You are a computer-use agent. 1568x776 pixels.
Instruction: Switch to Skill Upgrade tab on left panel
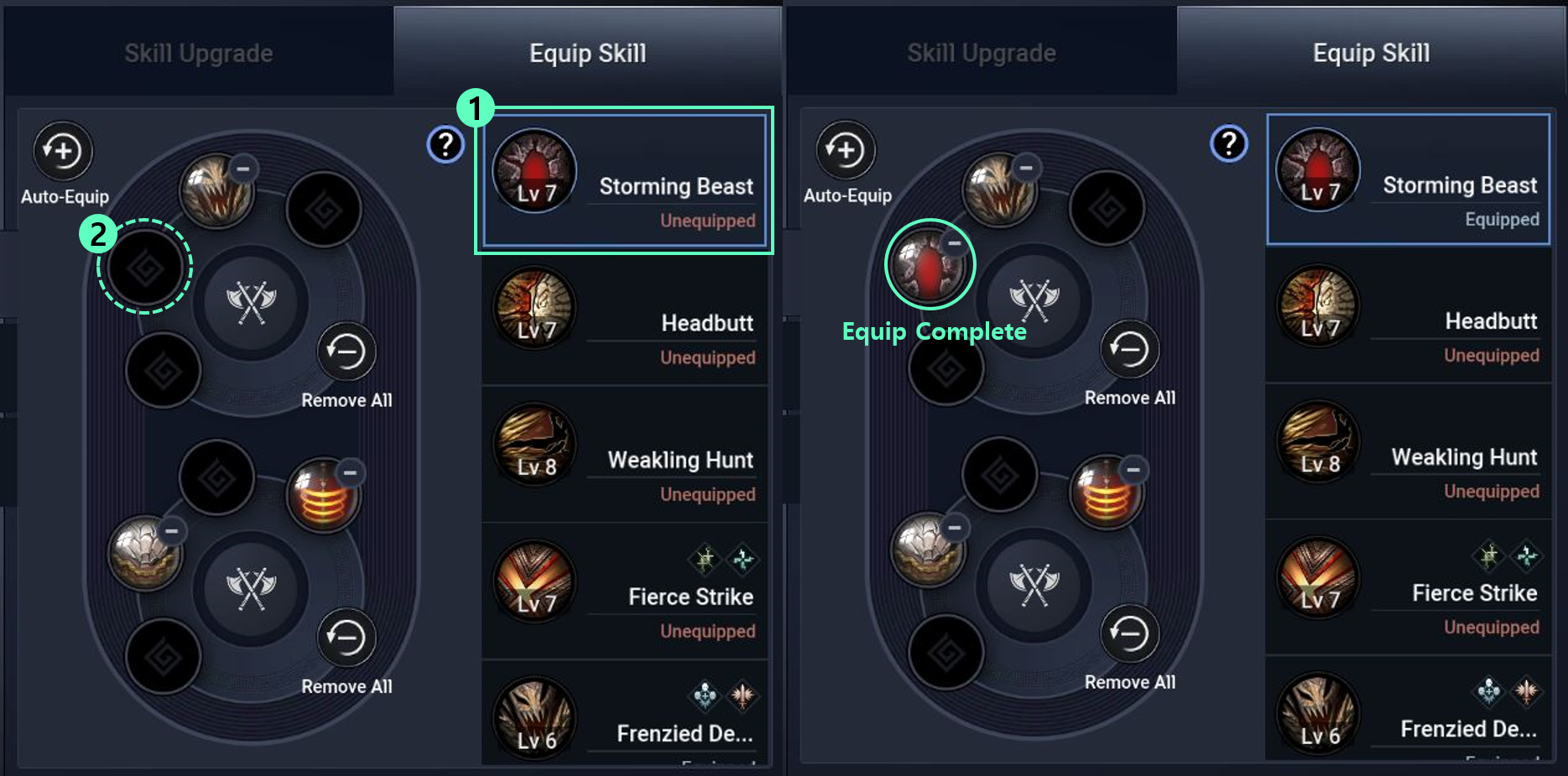tap(199, 53)
